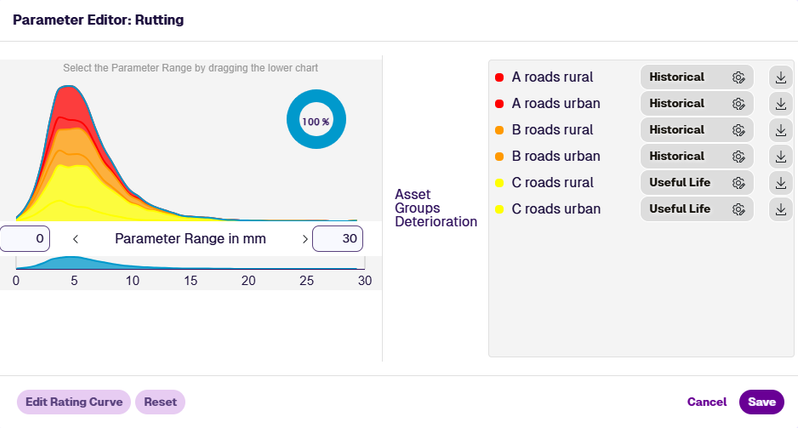
Task: Download C roads rural data
Action: point(781,183)
